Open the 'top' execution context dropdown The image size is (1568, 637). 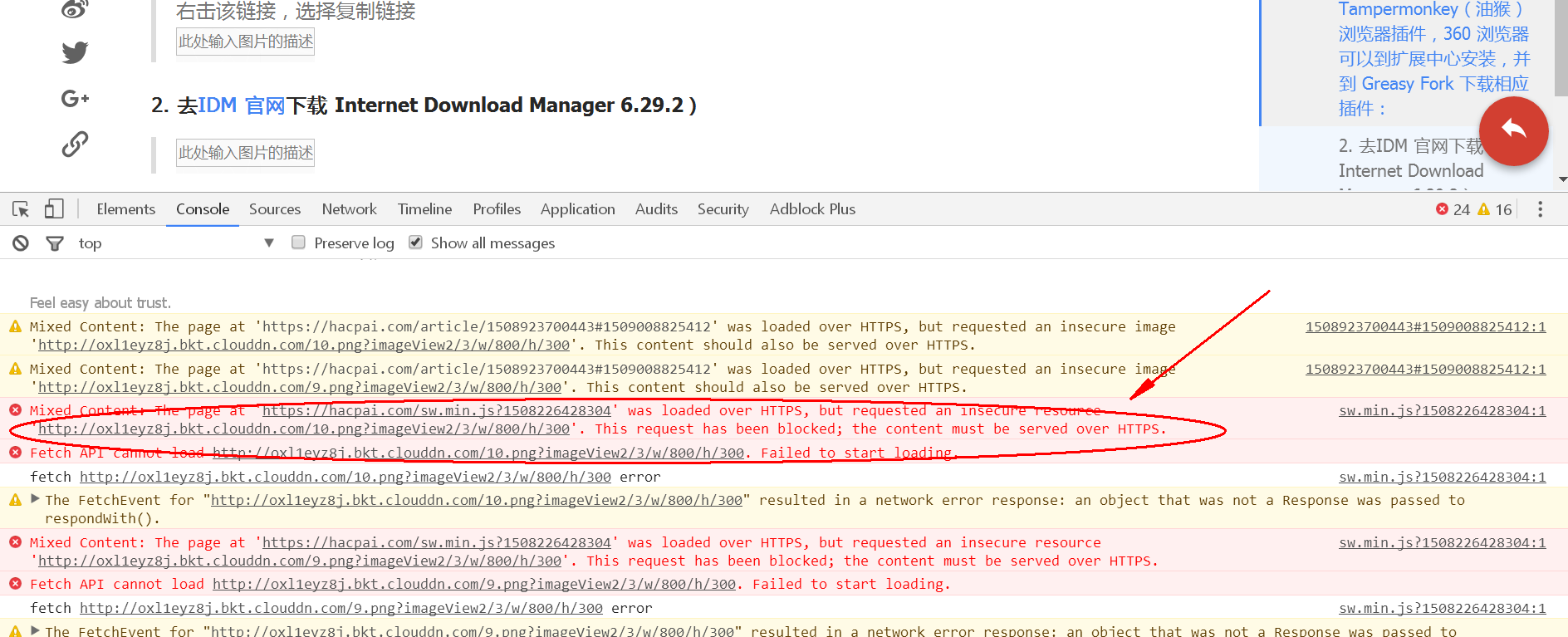click(x=176, y=243)
